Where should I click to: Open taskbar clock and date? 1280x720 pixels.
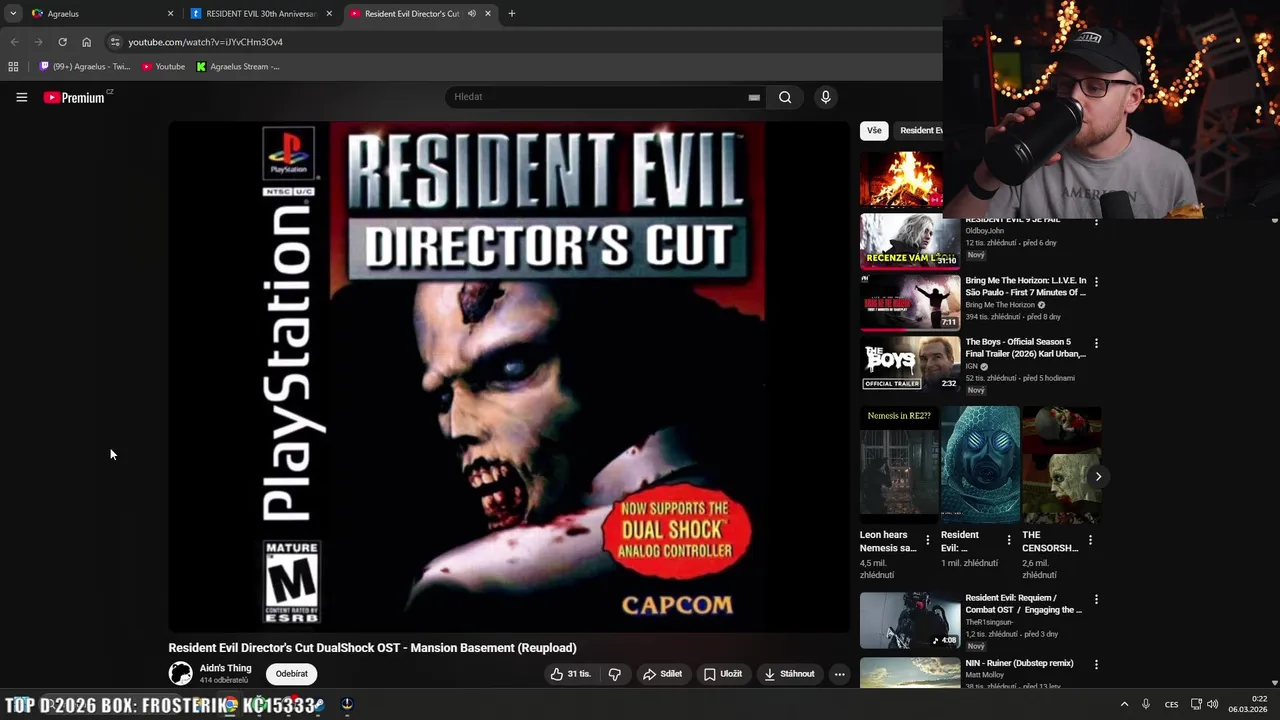tap(1247, 704)
